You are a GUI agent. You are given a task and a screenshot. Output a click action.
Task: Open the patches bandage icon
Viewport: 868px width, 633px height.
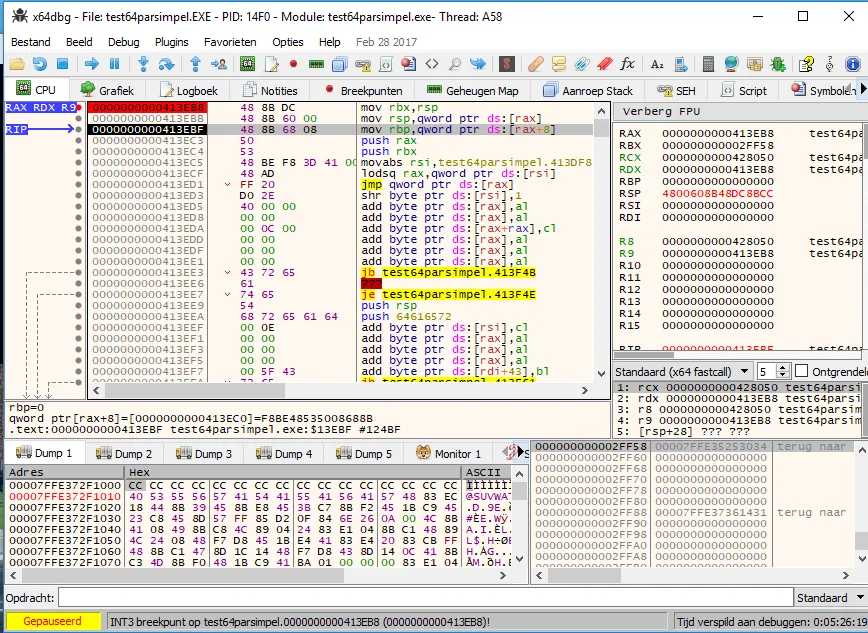pos(535,64)
